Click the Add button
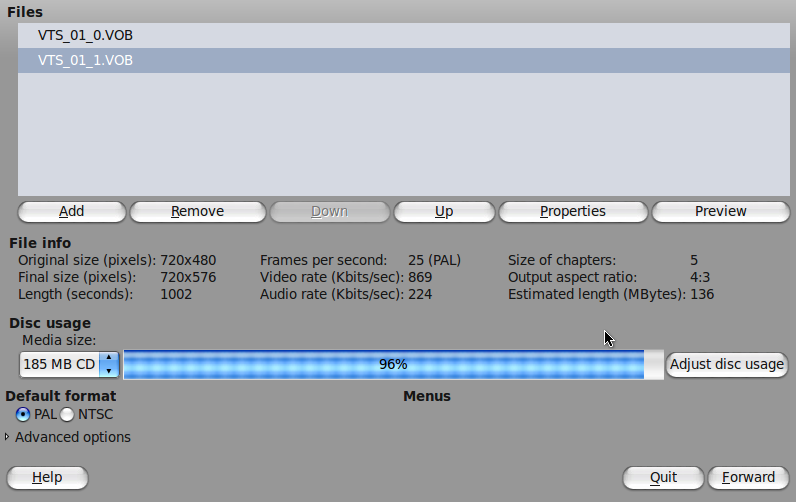 tap(72, 212)
